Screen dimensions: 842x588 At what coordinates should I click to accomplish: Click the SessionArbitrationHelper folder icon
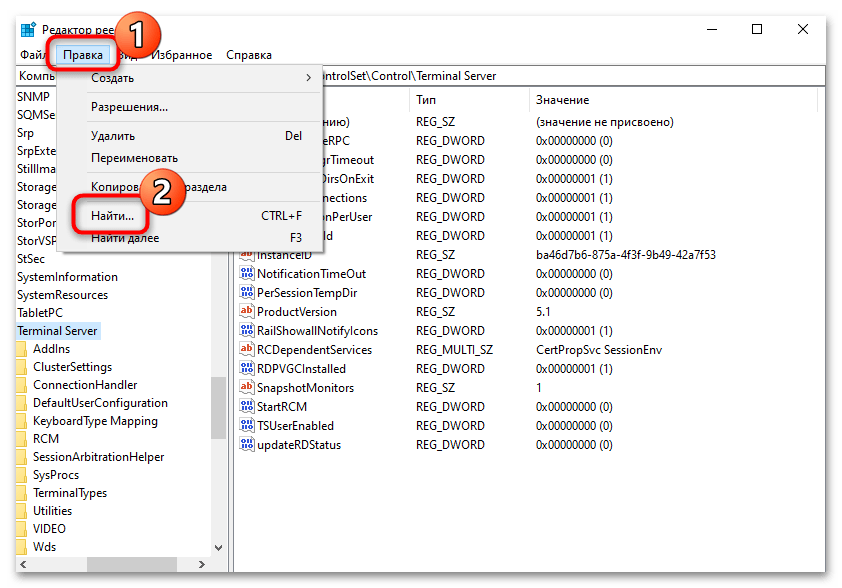[x=21, y=458]
